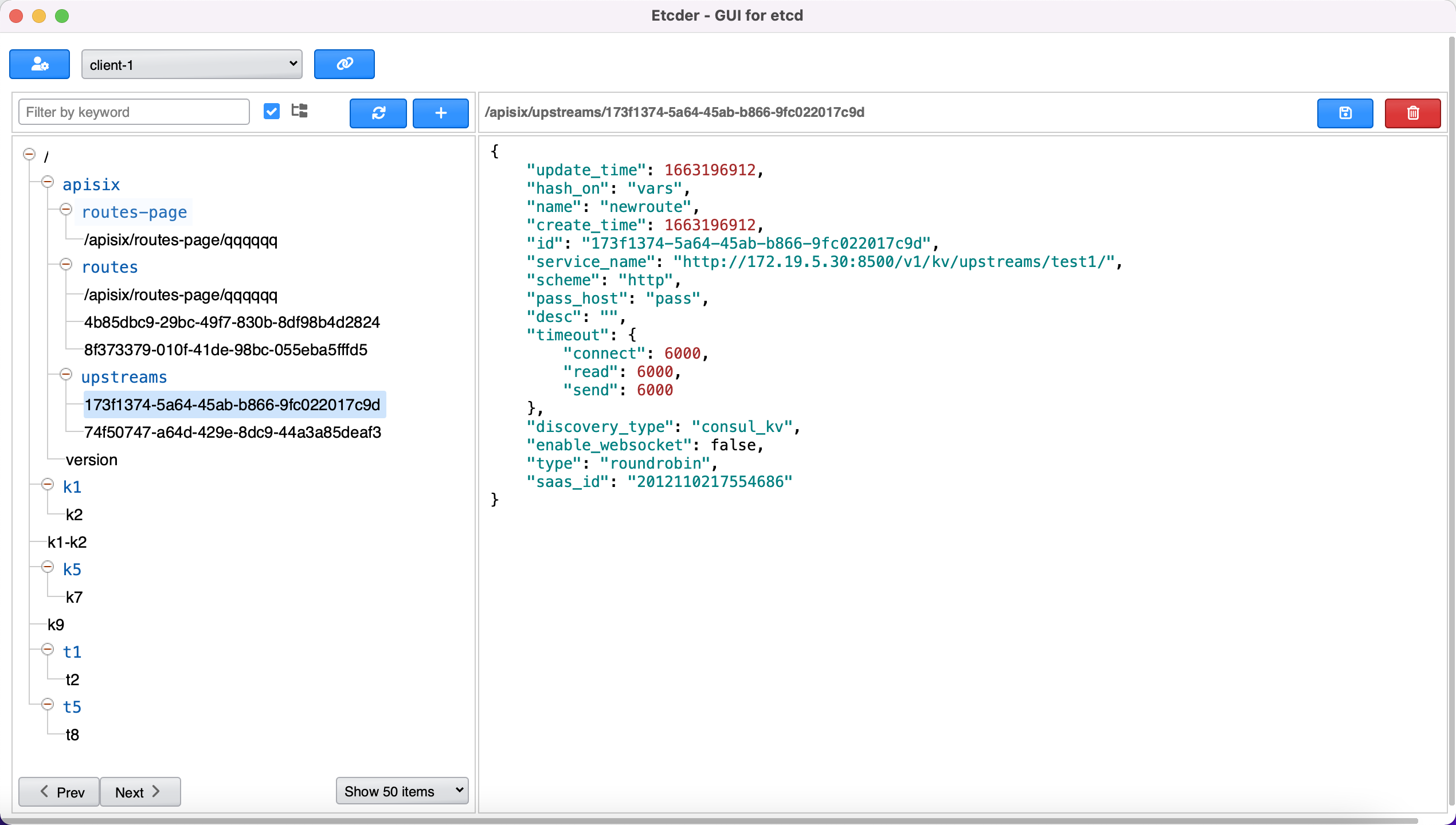Go to next page with Next

coord(140,792)
